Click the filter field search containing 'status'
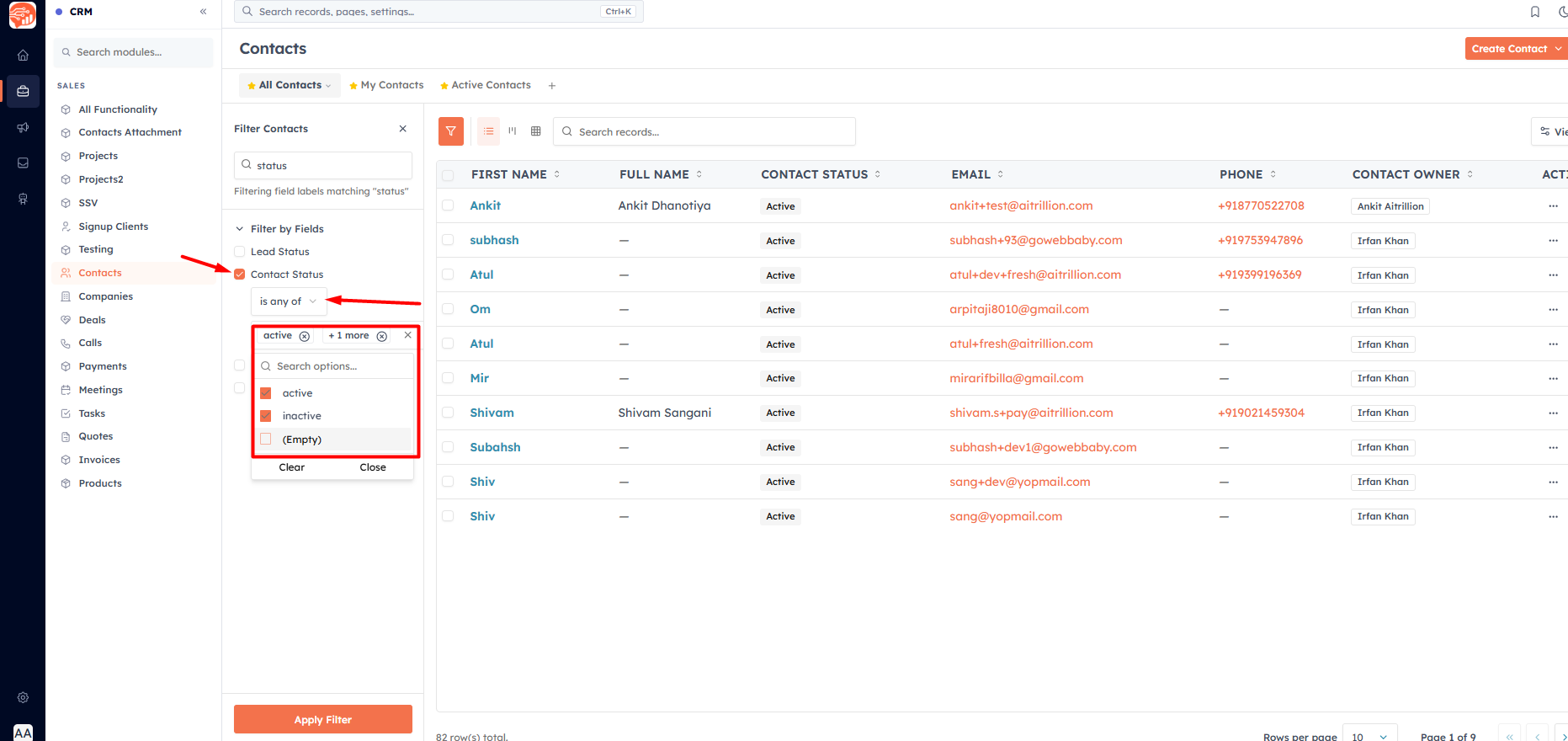 pos(323,165)
